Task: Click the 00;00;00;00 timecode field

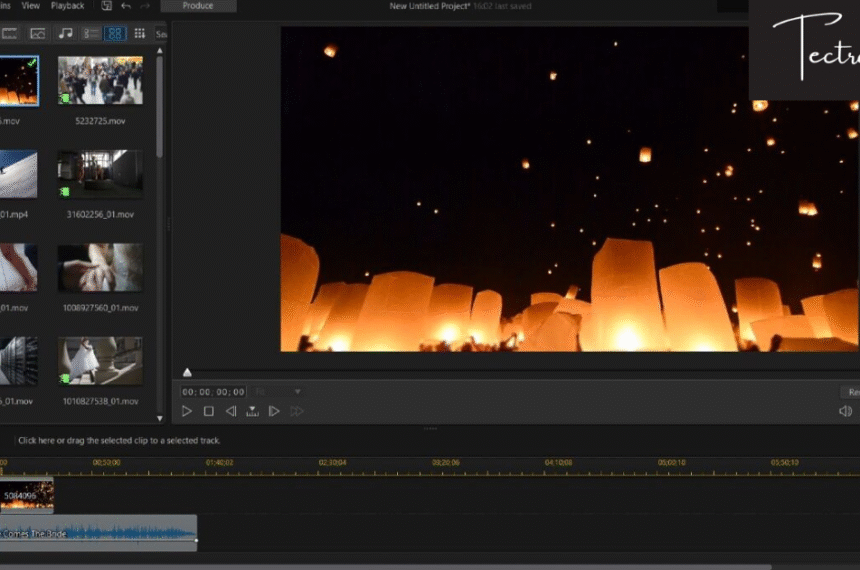Action: pos(213,392)
